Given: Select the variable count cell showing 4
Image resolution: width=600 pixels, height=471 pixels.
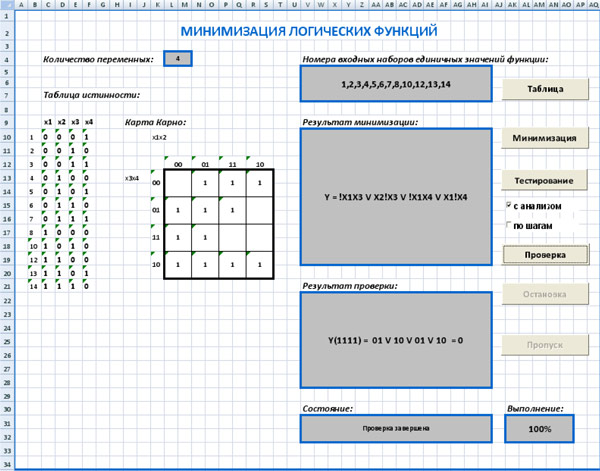Looking at the screenshot, I should tap(178, 59).
